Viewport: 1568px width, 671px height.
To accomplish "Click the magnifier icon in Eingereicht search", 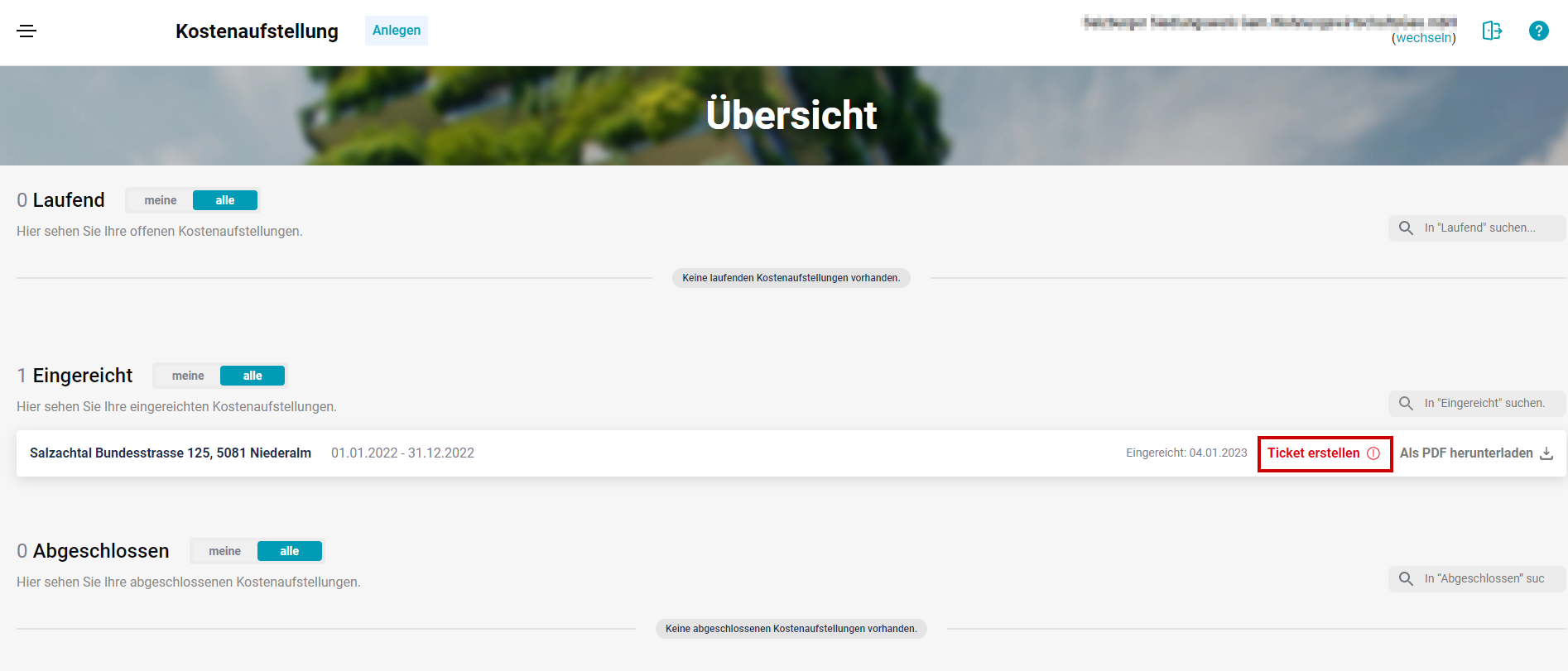I will 1406,404.
